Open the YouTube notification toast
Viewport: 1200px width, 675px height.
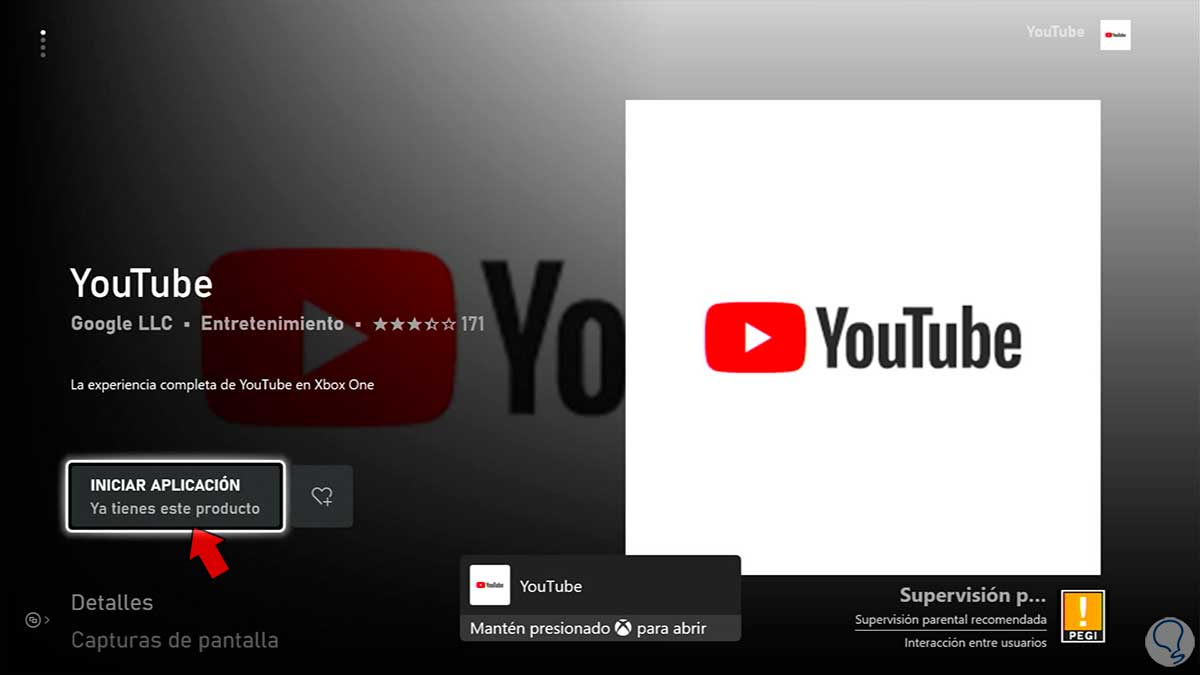point(600,598)
